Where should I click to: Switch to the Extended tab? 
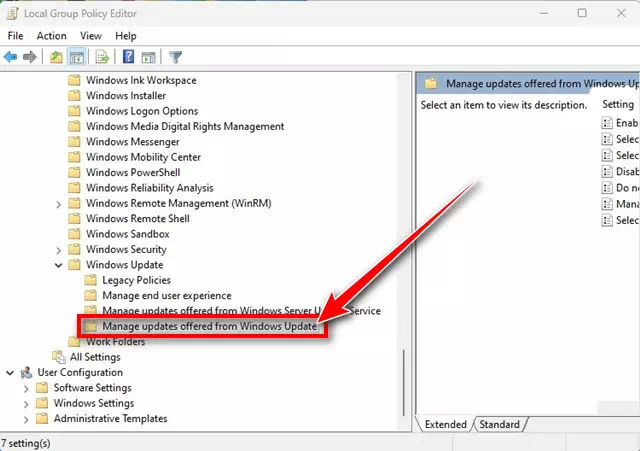click(445, 424)
